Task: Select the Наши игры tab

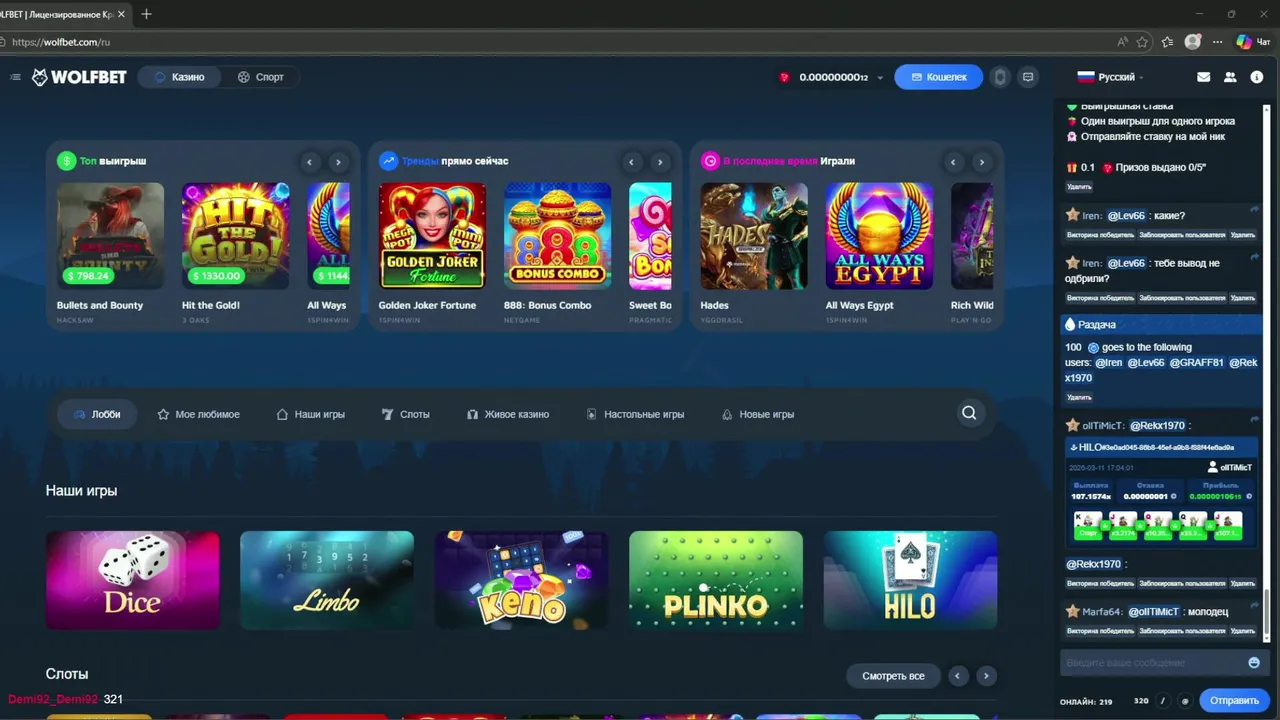Action: (x=311, y=414)
